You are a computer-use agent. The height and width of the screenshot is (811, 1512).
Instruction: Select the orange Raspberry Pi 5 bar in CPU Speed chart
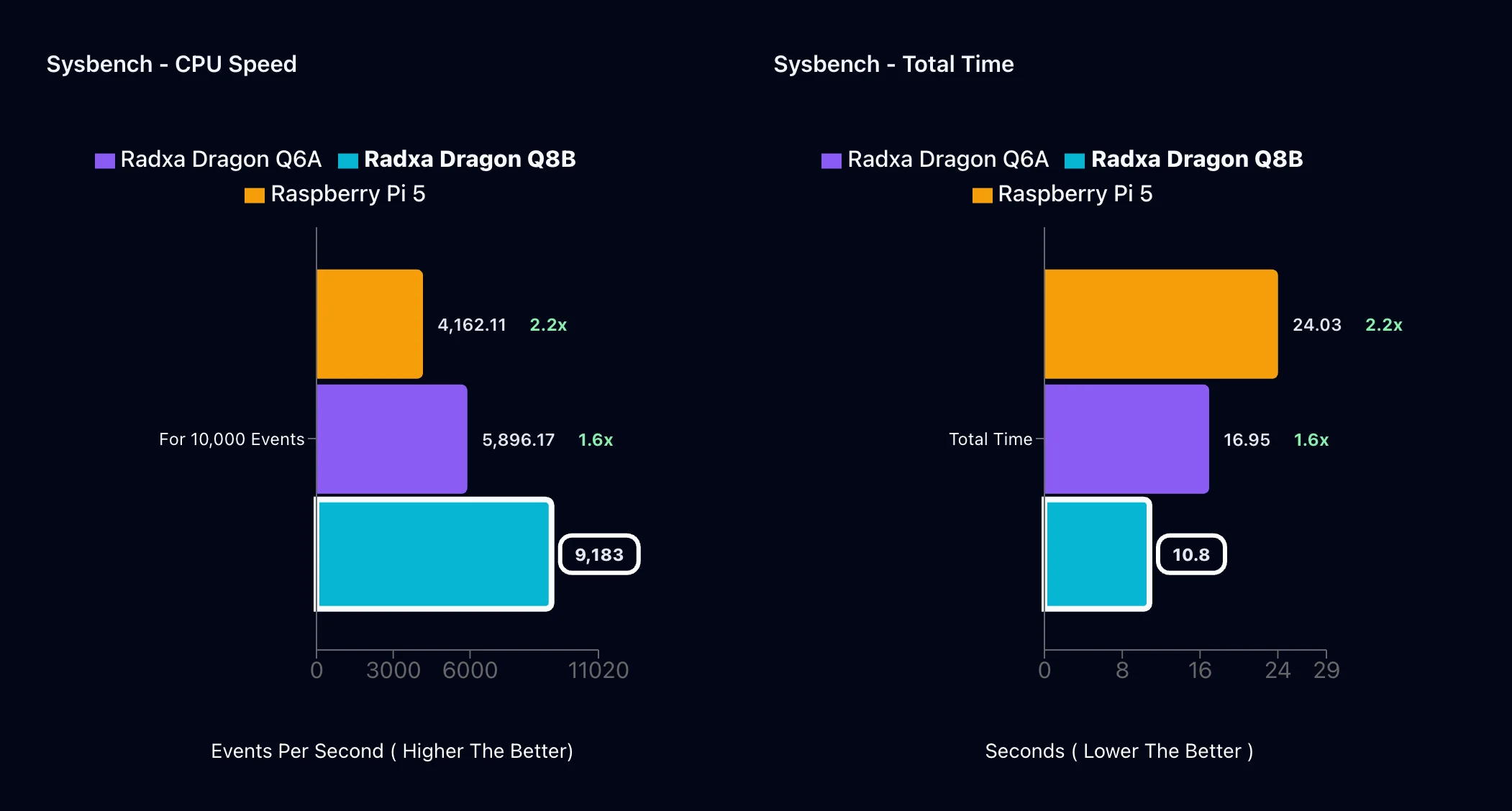pos(370,324)
